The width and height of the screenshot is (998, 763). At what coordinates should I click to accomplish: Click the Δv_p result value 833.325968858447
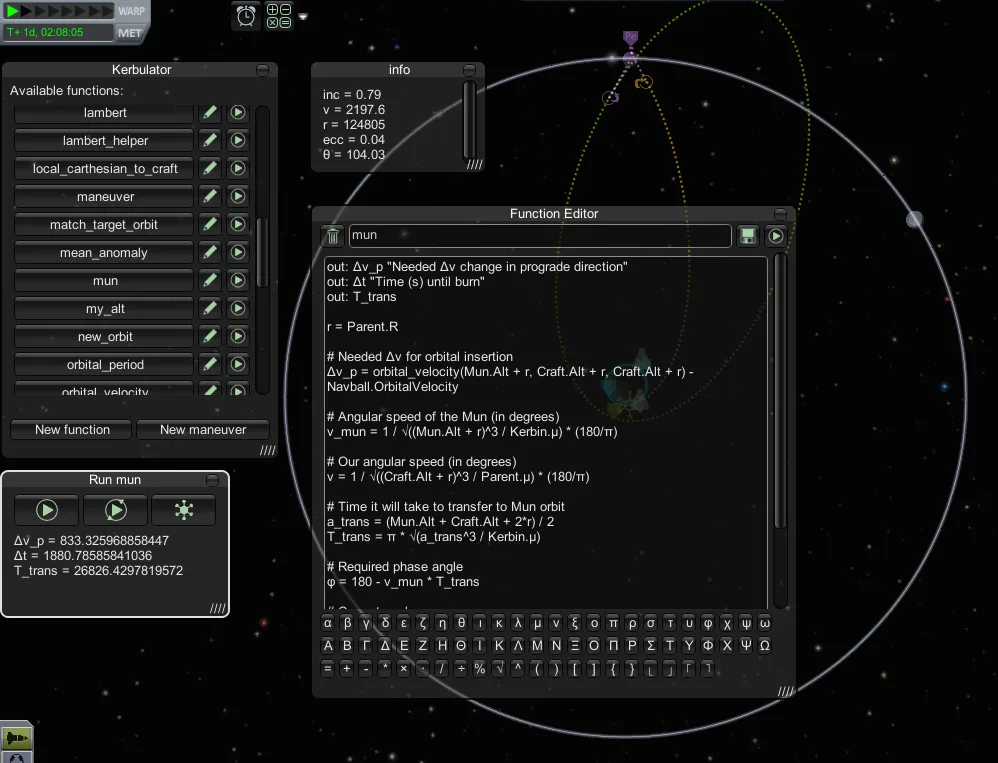coord(114,540)
